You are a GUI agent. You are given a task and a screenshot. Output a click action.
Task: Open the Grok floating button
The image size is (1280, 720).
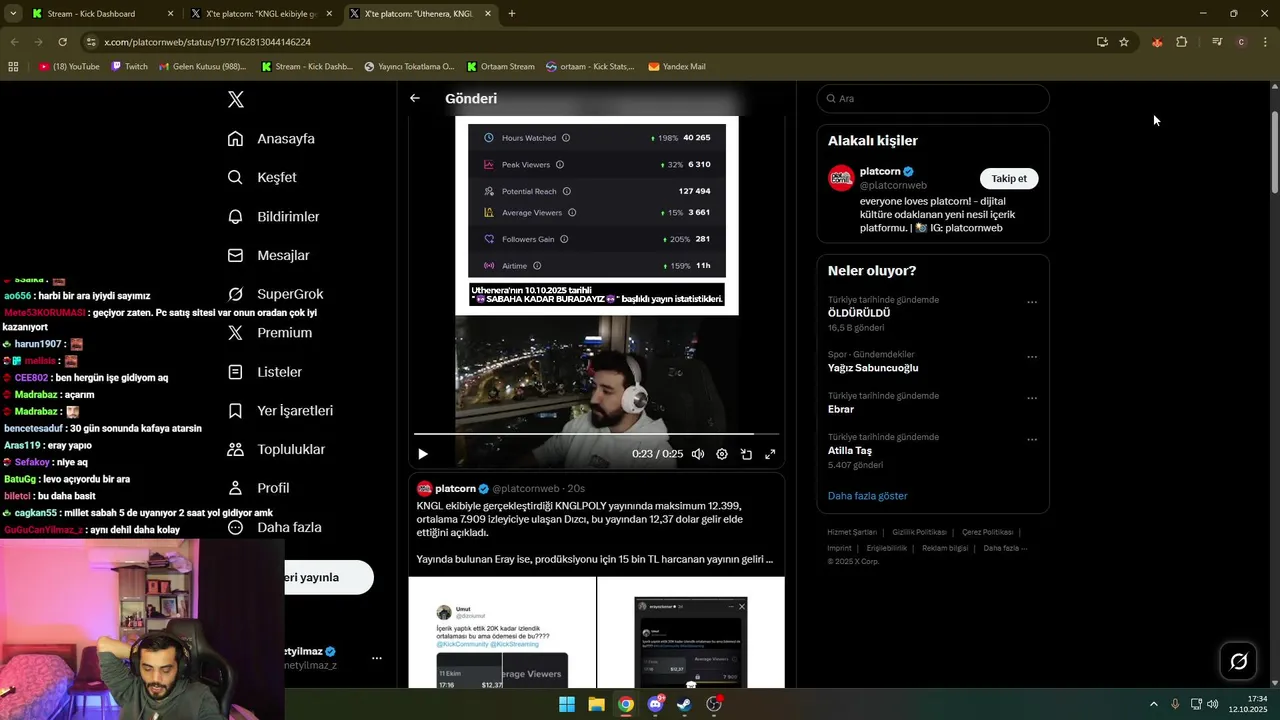click(1238, 661)
